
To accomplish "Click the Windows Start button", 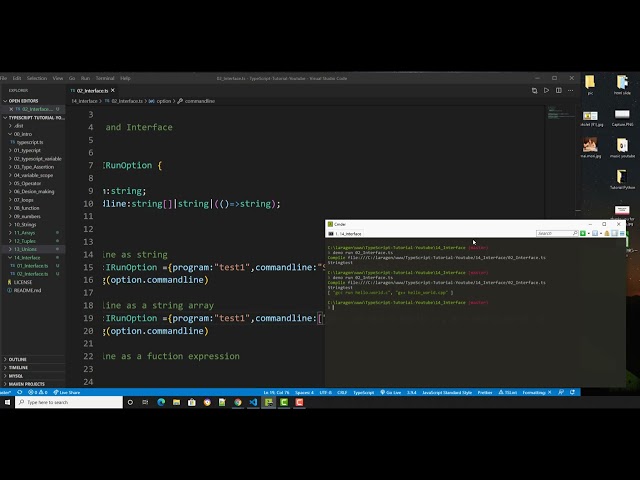I will [7, 402].
